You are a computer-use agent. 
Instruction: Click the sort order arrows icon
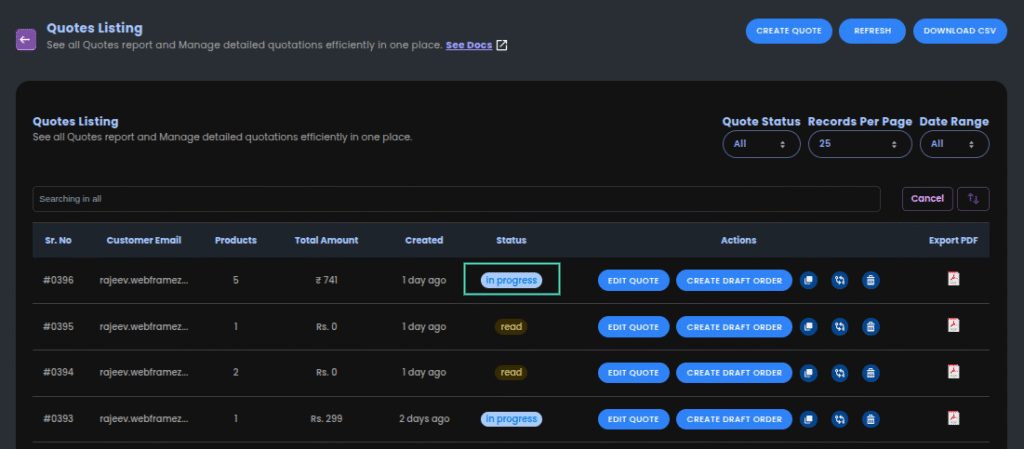pos(973,199)
